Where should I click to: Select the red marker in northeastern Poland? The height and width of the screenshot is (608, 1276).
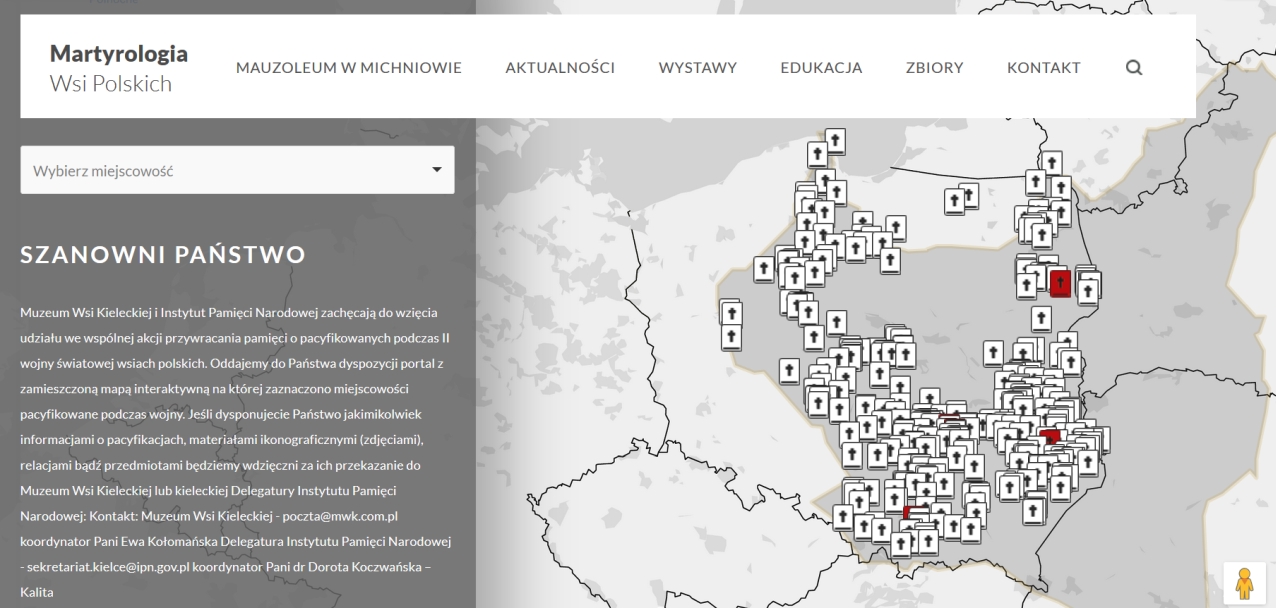pyautogui.click(x=1060, y=284)
